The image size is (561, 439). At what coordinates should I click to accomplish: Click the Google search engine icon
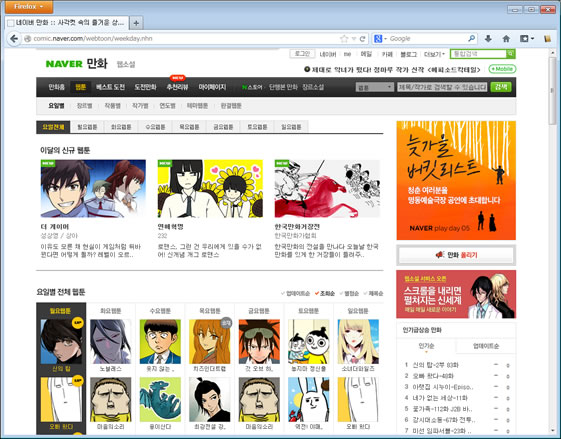(x=378, y=39)
